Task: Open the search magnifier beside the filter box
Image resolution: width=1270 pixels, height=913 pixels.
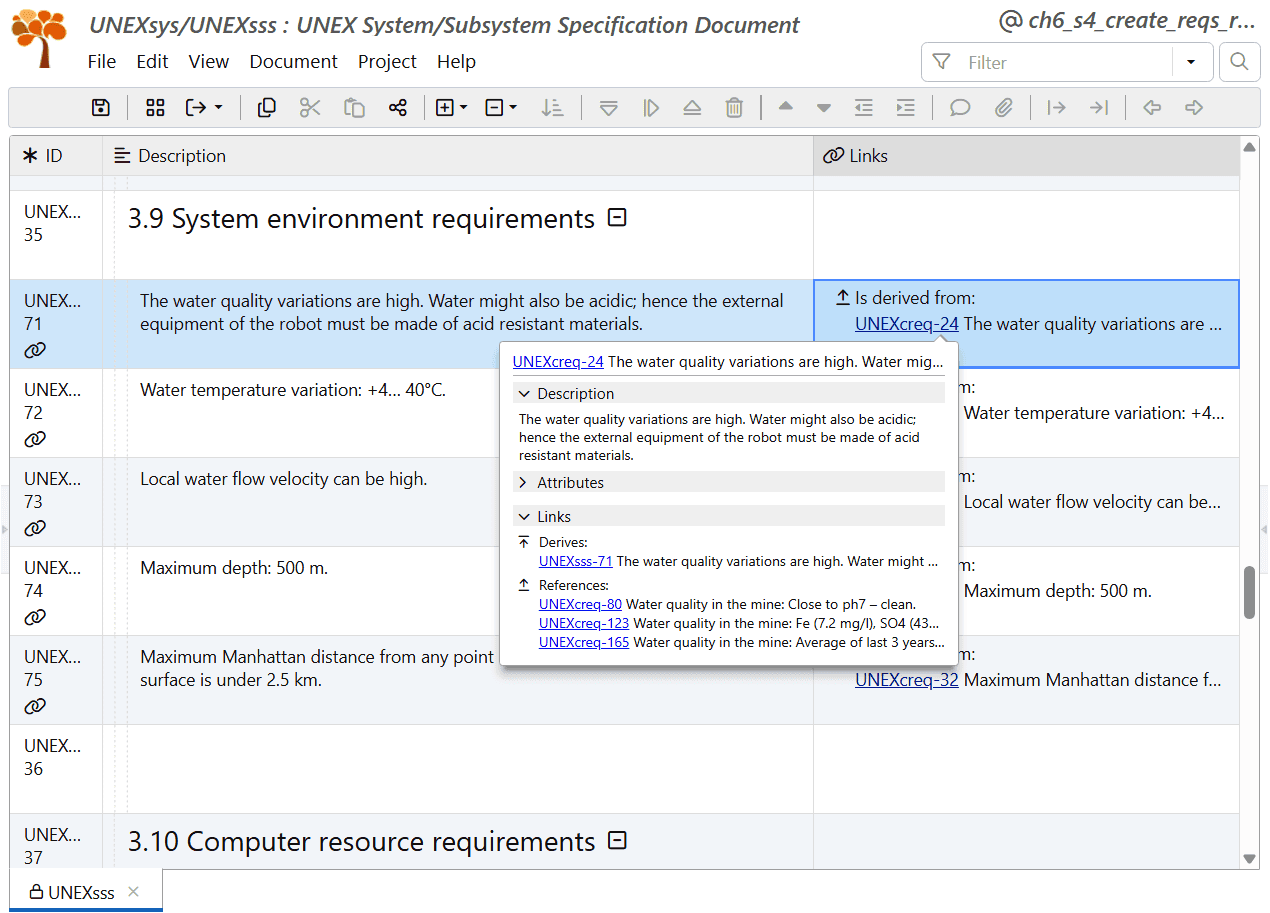Action: point(1239,62)
